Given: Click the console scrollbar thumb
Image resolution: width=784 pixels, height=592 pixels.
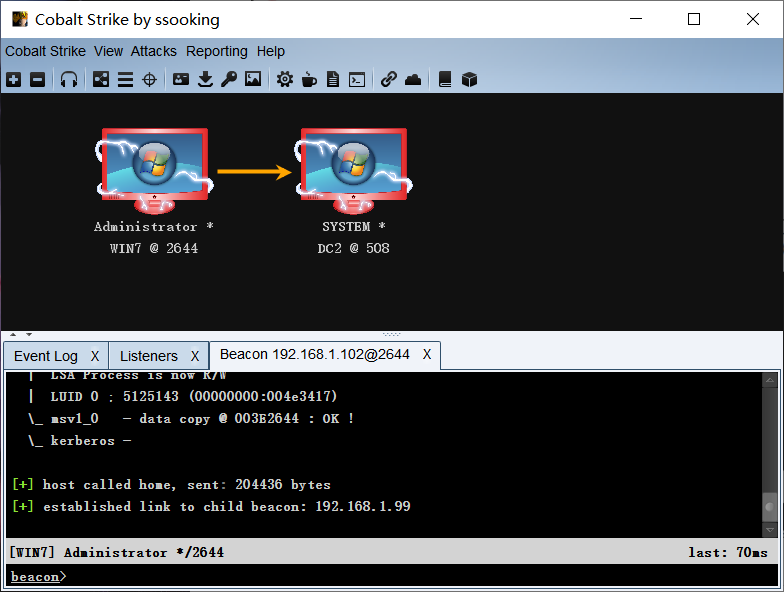Looking at the screenshot, I should pyautogui.click(x=770, y=507).
